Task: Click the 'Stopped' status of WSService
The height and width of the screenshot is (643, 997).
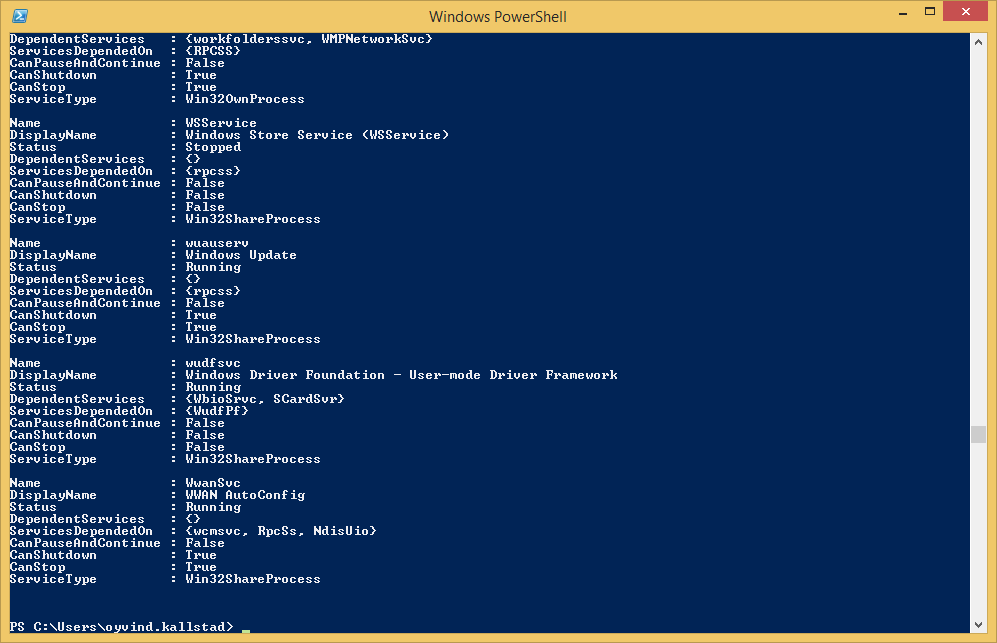Action: (x=212, y=147)
